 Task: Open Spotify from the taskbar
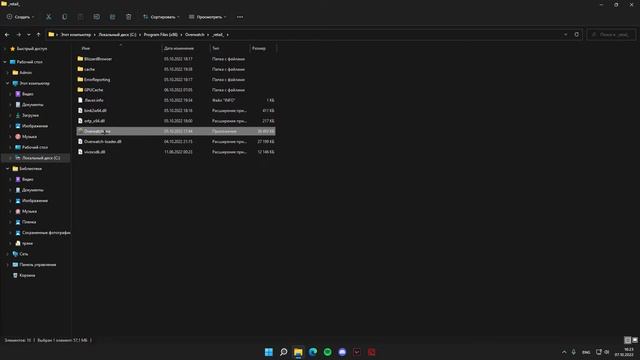(327, 352)
